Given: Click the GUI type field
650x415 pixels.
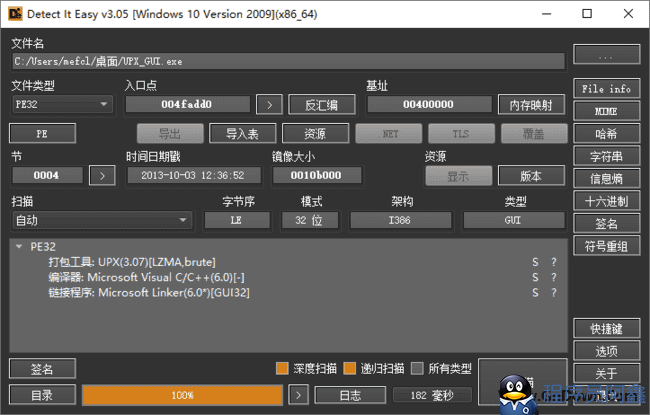Looking at the screenshot, I should (514, 220).
